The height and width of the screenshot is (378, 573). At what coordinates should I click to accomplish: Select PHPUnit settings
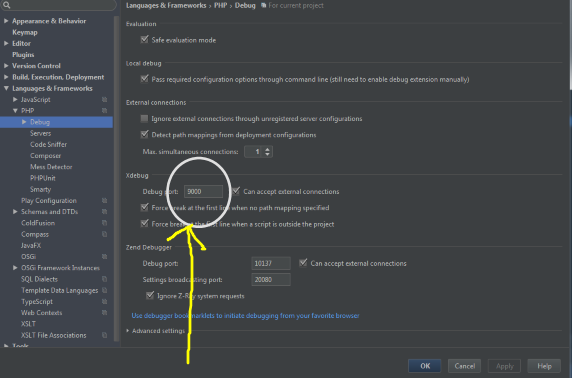[x=42, y=178]
